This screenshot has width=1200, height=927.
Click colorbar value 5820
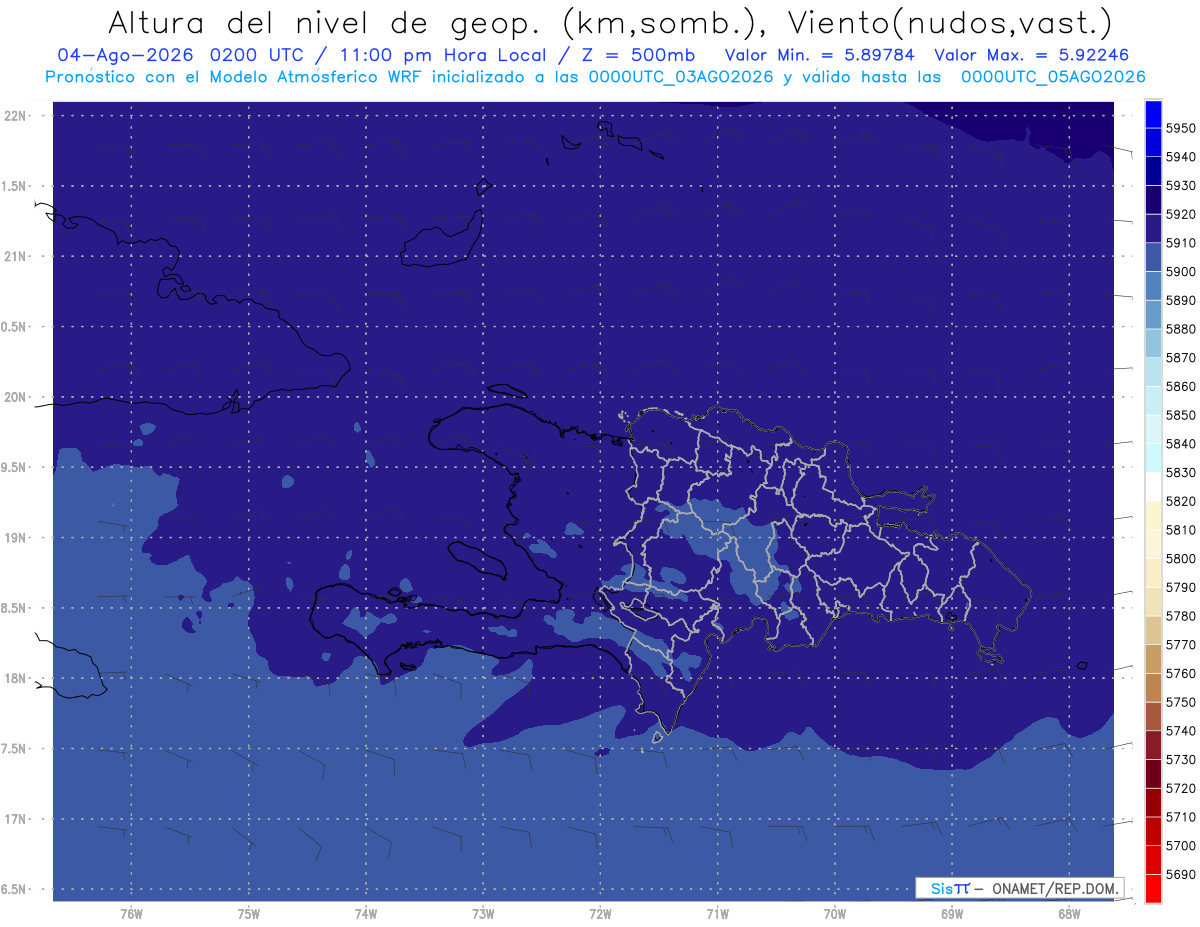pos(1181,501)
